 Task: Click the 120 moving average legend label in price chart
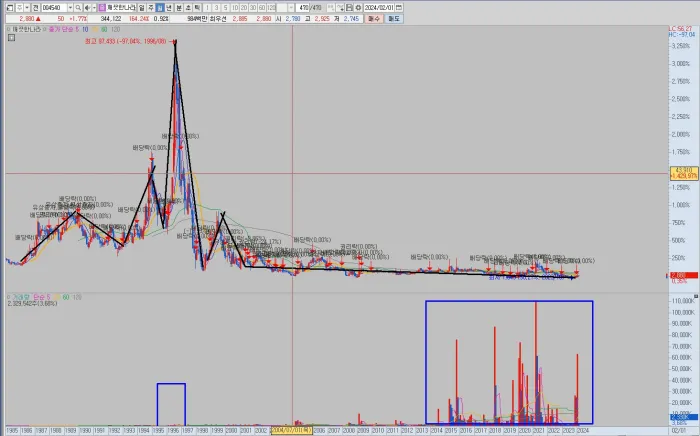tap(115, 29)
